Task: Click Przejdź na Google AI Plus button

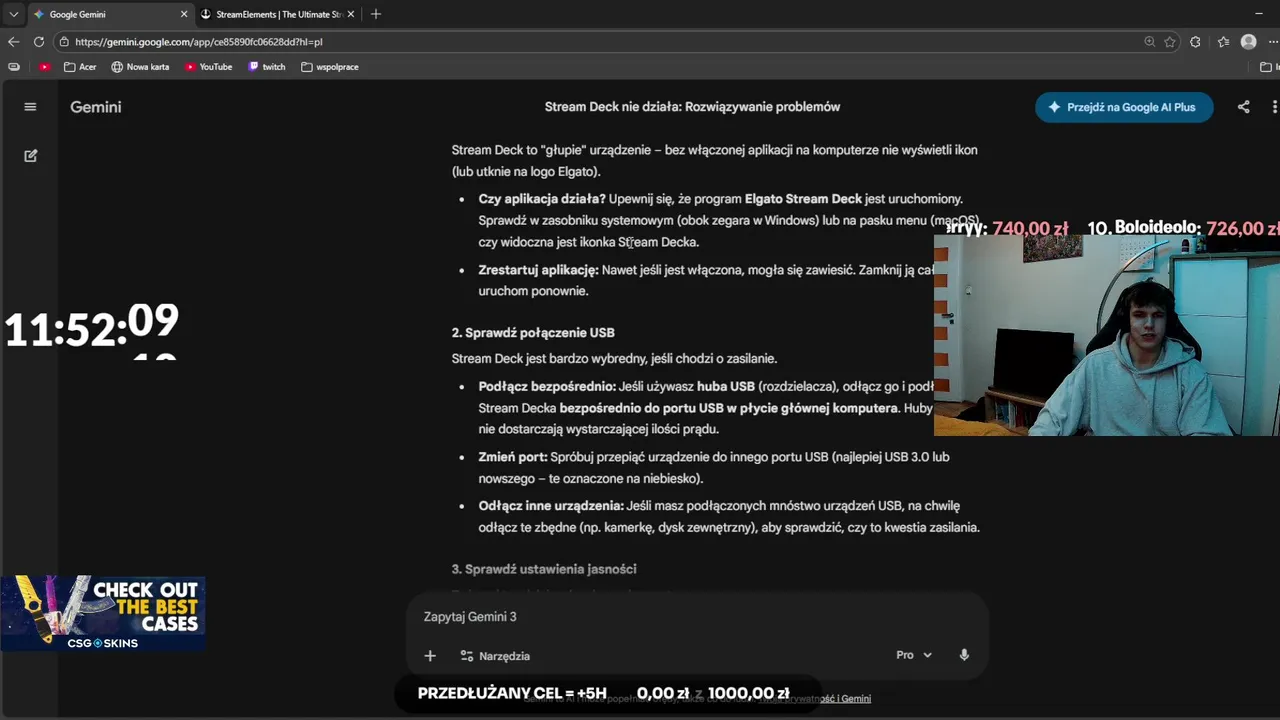Action: 1124,107
